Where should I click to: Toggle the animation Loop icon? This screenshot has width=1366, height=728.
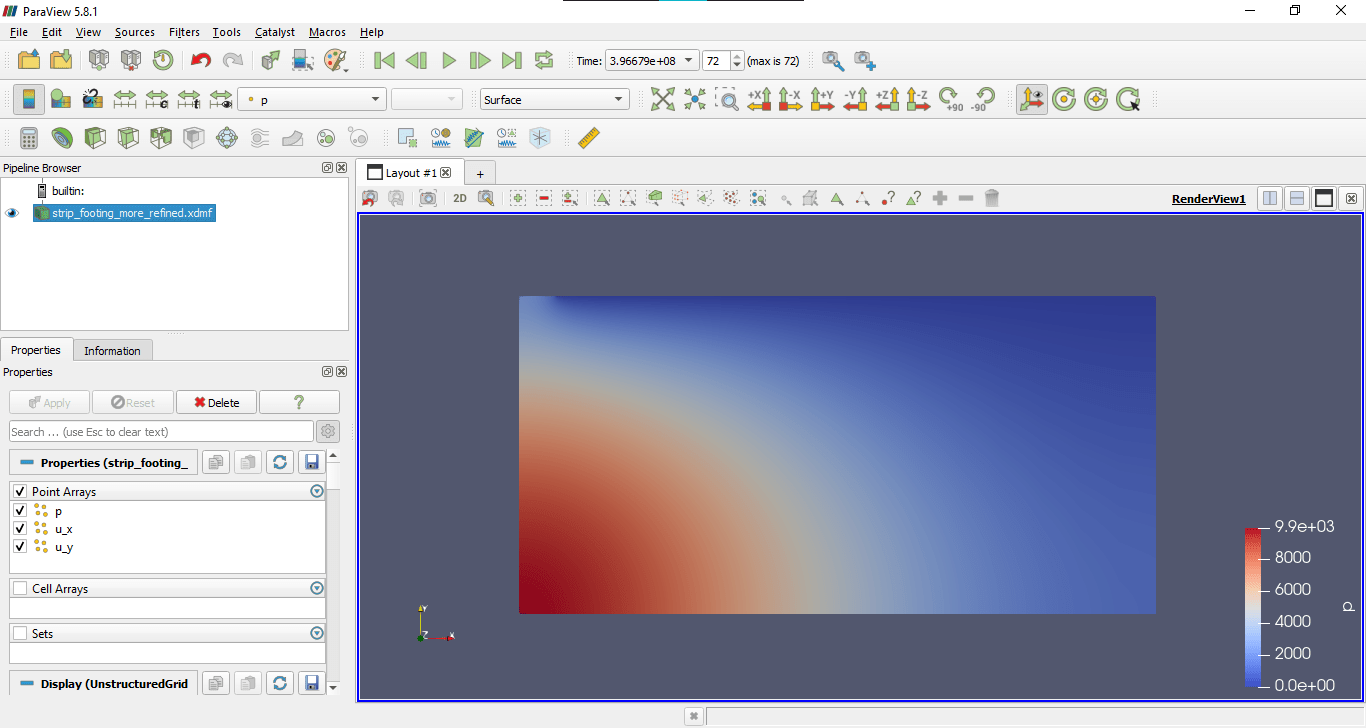(x=544, y=60)
